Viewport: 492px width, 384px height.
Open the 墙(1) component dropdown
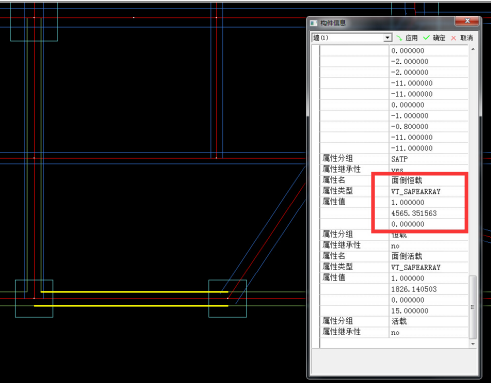tap(387, 38)
